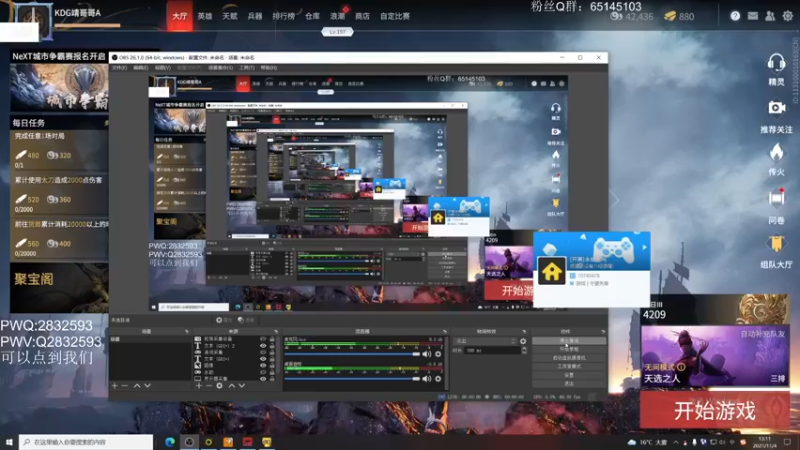Open 推荐关注 camera icon in game sidebar

[776, 108]
